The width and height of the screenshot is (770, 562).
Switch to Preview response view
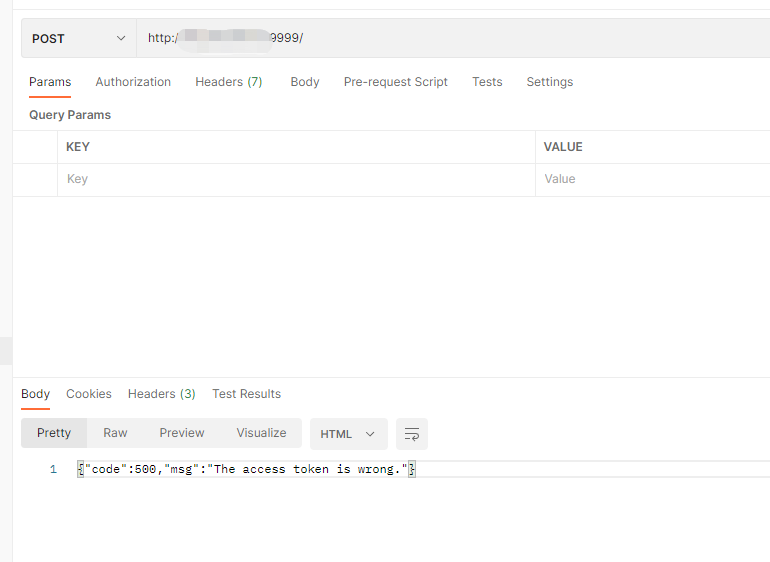[181, 433]
